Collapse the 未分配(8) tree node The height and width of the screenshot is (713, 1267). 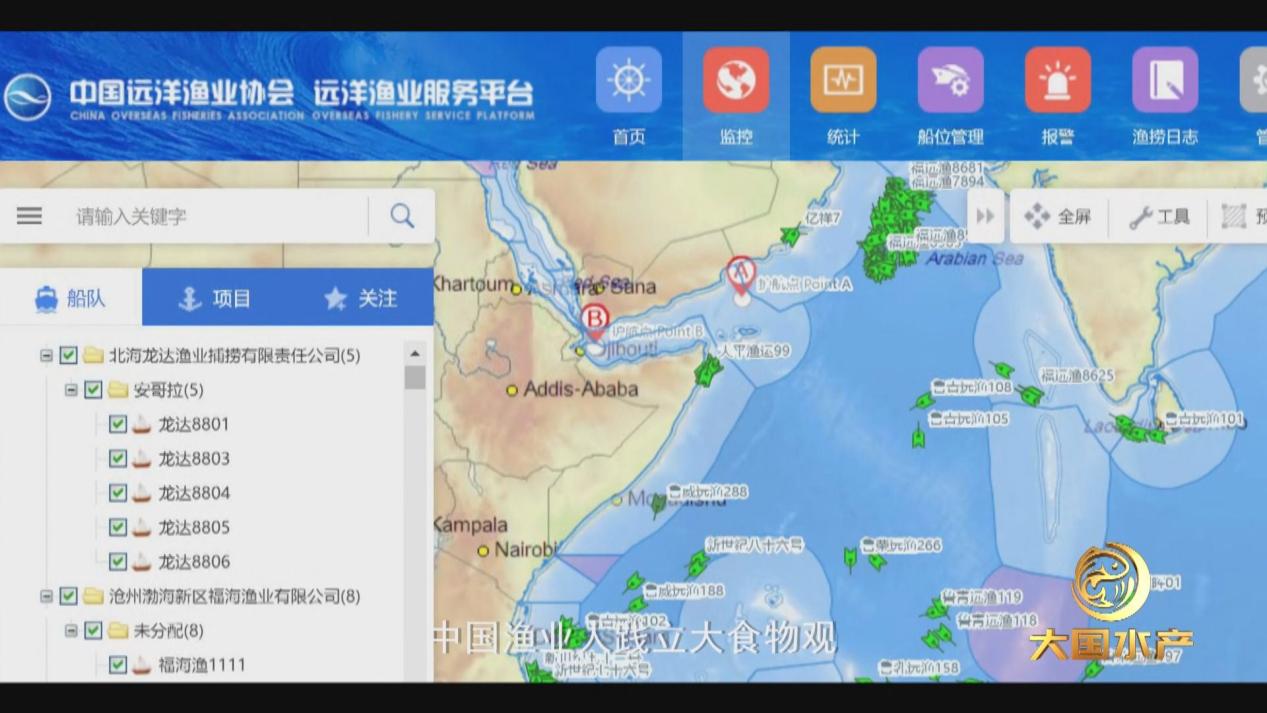[x=71, y=631]
